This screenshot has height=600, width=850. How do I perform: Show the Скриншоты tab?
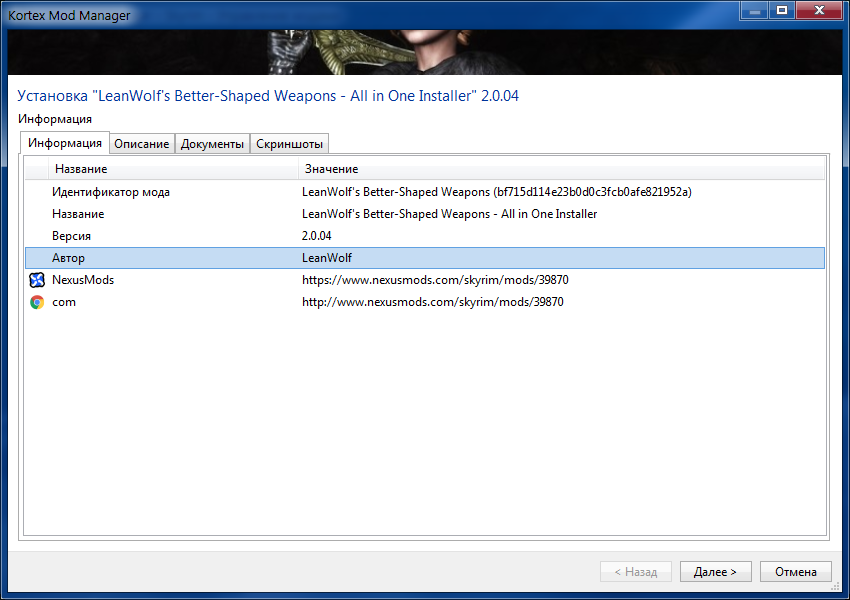(289, 144)
